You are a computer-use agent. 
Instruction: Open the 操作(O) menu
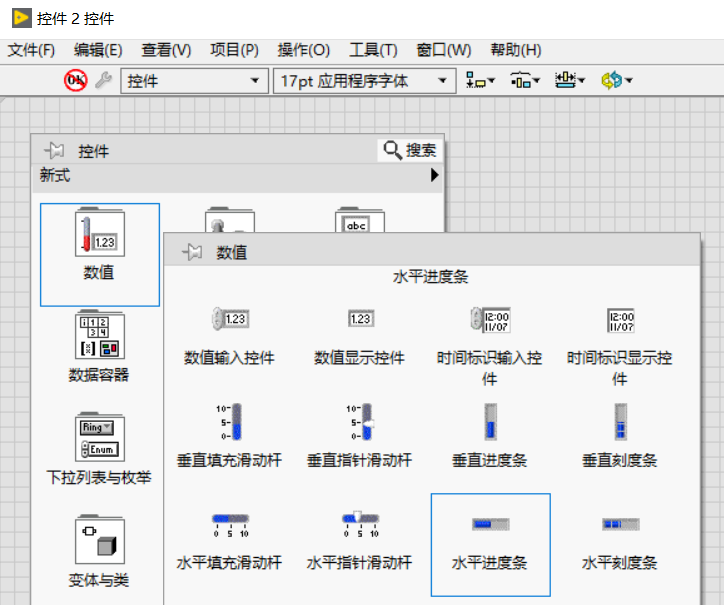[x=304, y=50]
